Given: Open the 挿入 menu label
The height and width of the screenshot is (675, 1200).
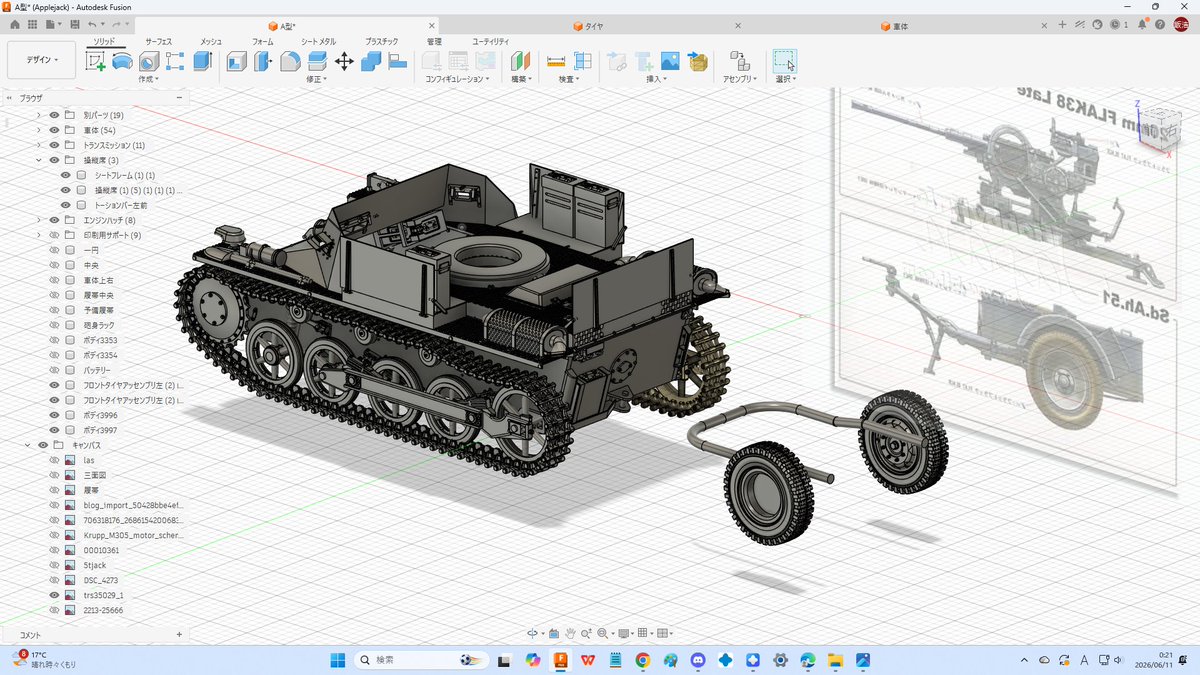Looking at the screenshot, I should [x=657, y=78].
